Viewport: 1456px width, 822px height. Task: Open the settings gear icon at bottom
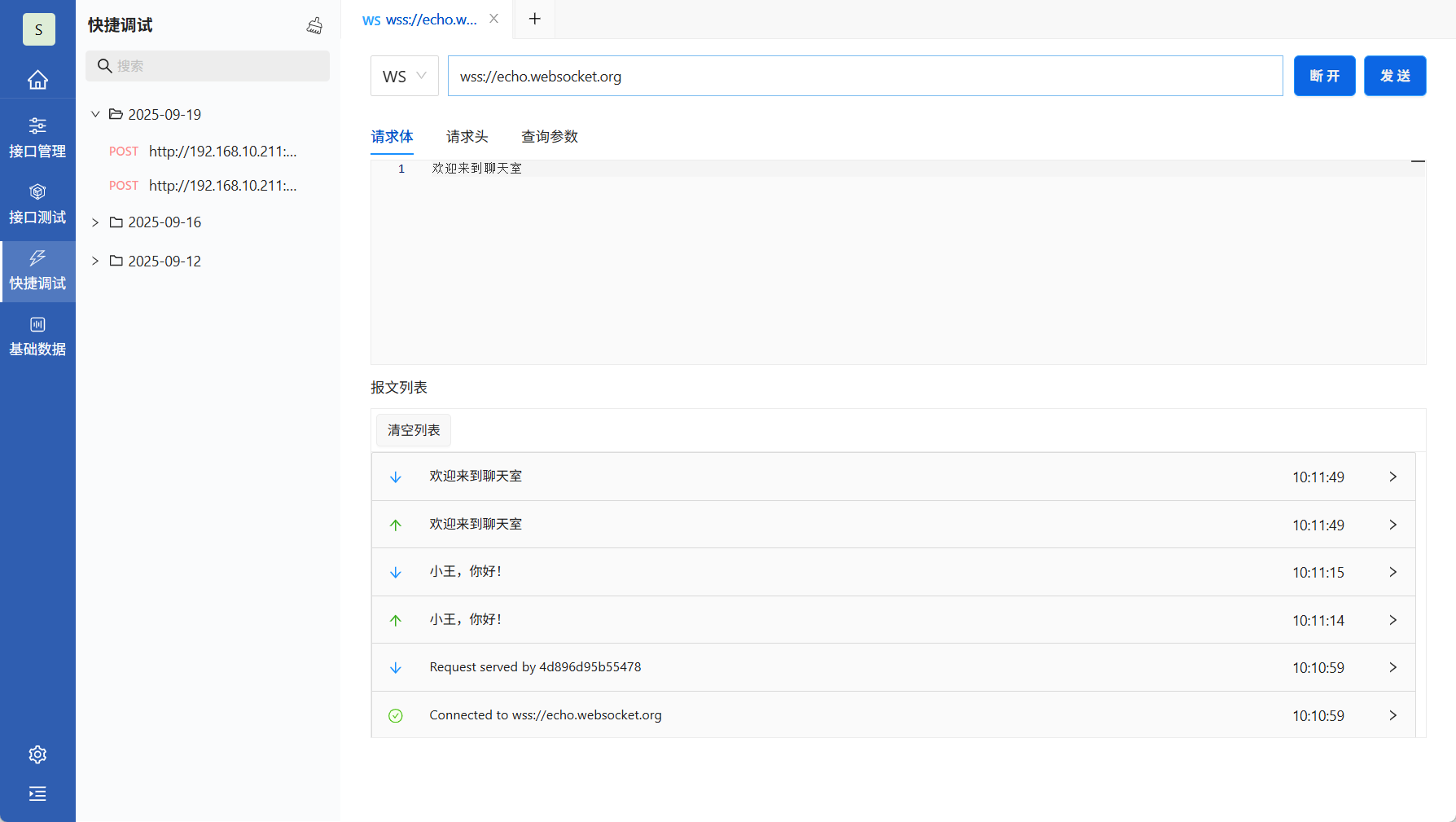[37, 754]
